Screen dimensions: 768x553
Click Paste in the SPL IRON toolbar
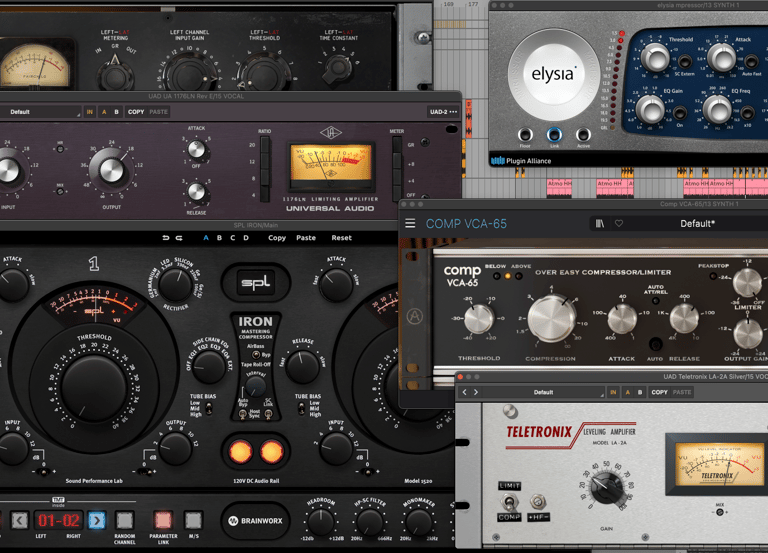[x=306, y=238]
